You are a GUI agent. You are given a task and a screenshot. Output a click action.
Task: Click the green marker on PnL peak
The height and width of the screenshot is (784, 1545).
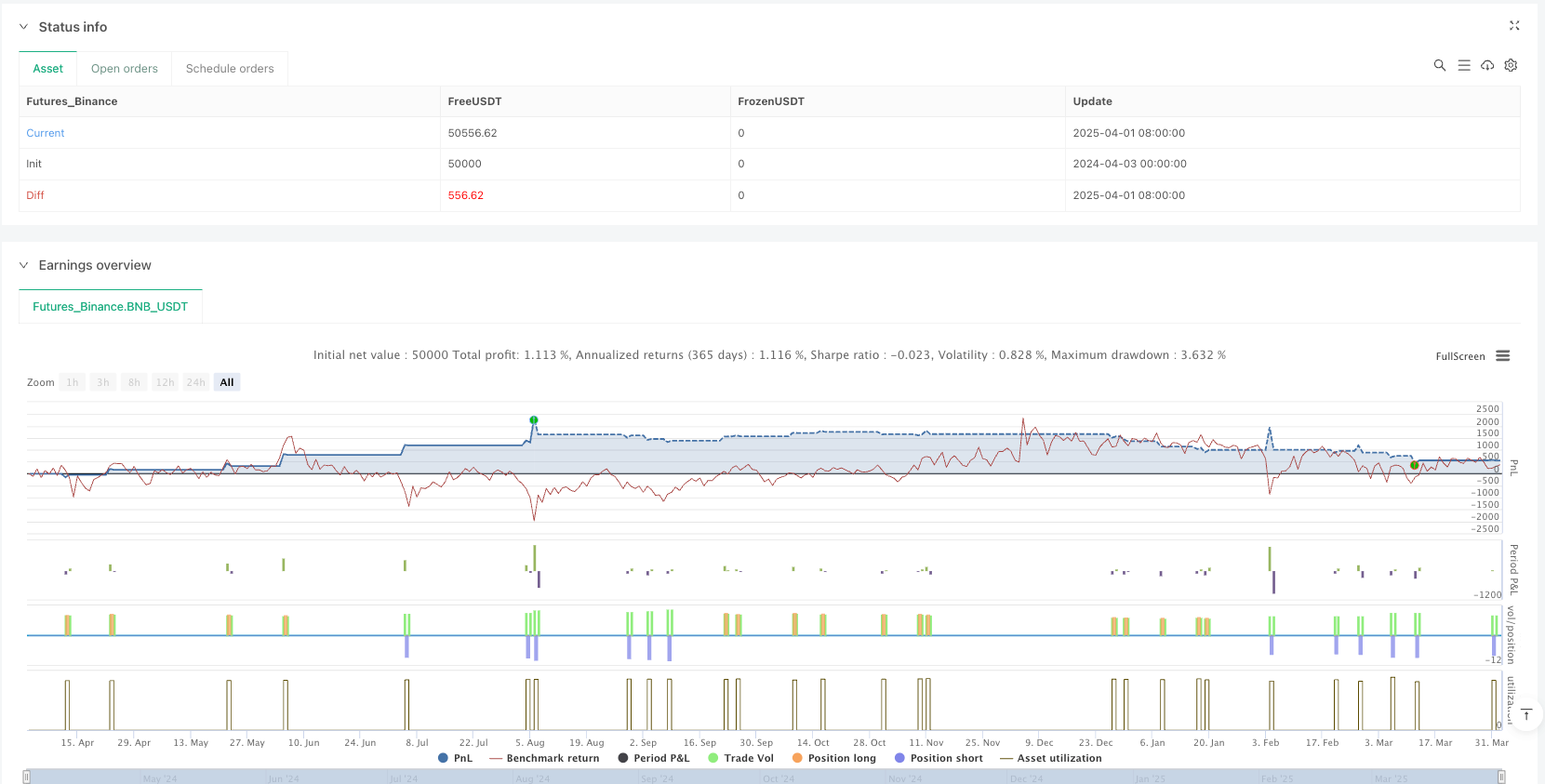(x=534, y=420)
